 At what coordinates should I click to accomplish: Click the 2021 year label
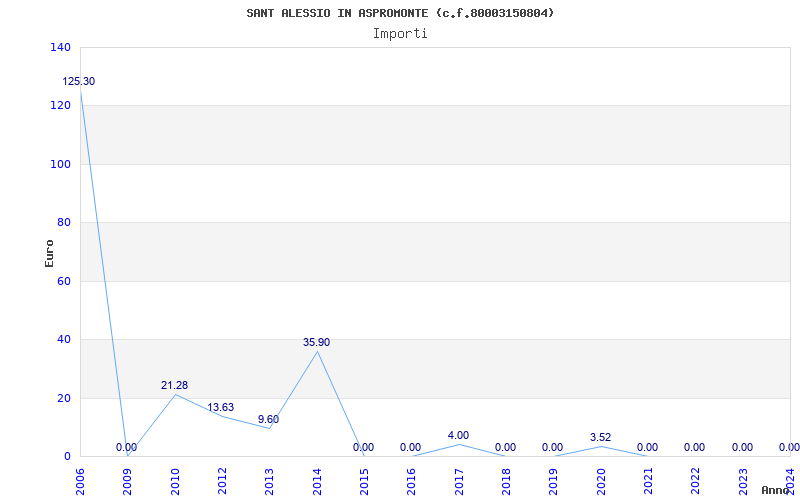648,481
